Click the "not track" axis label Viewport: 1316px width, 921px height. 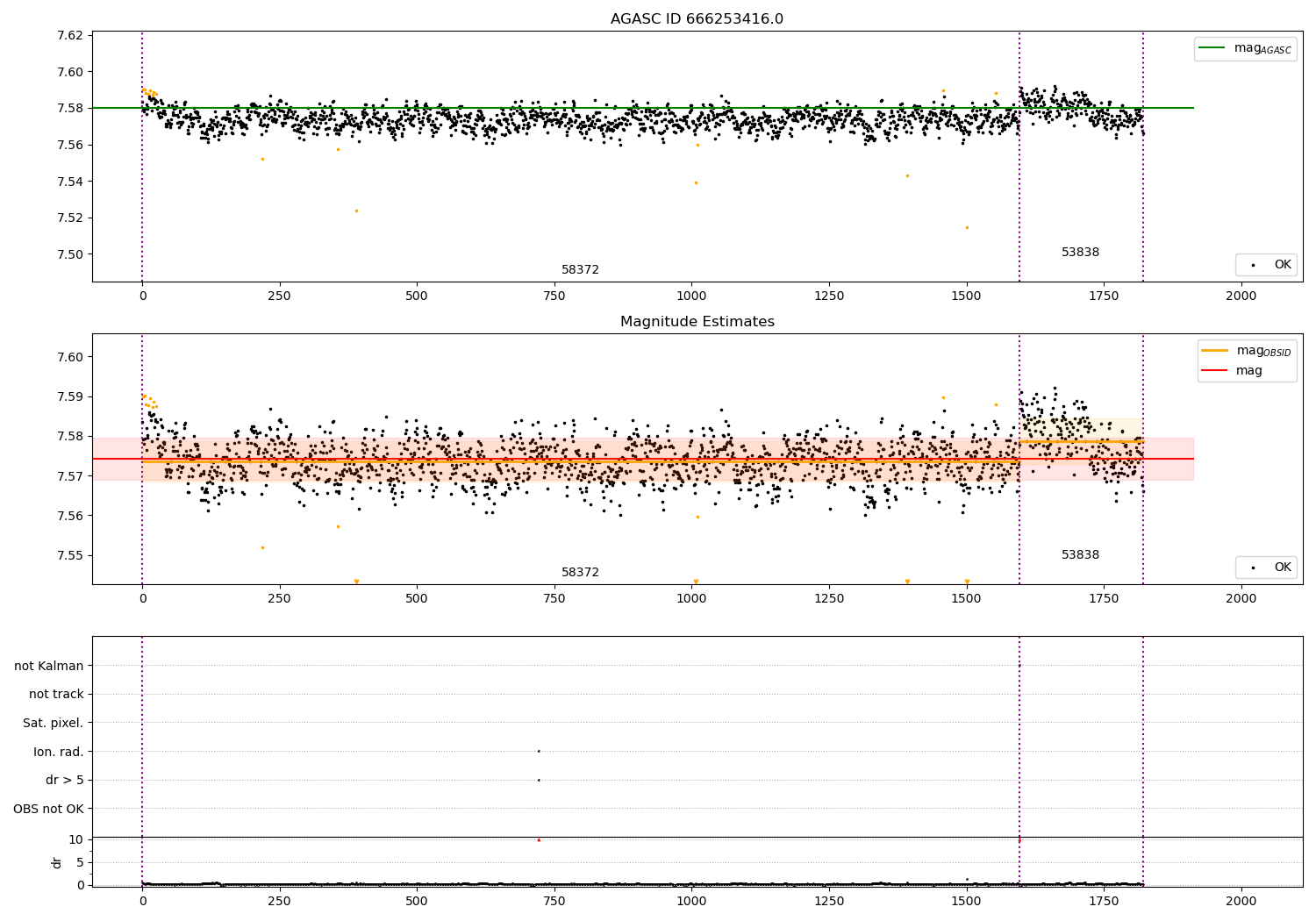56,694
